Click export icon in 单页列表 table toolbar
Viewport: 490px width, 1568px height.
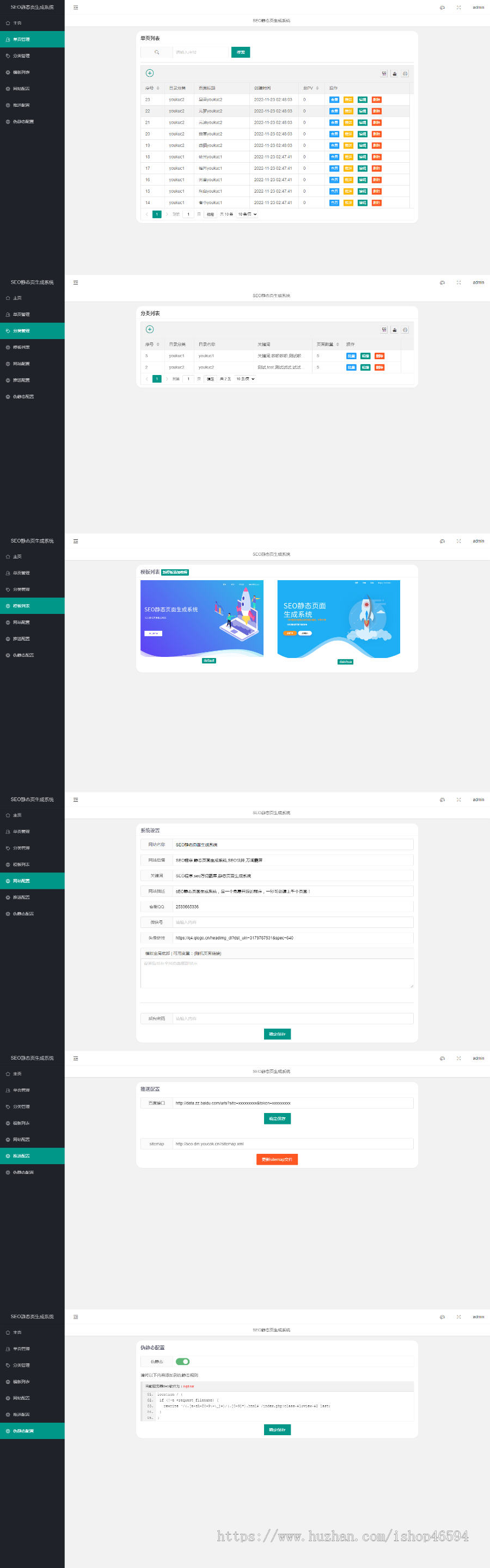point(394,73)
